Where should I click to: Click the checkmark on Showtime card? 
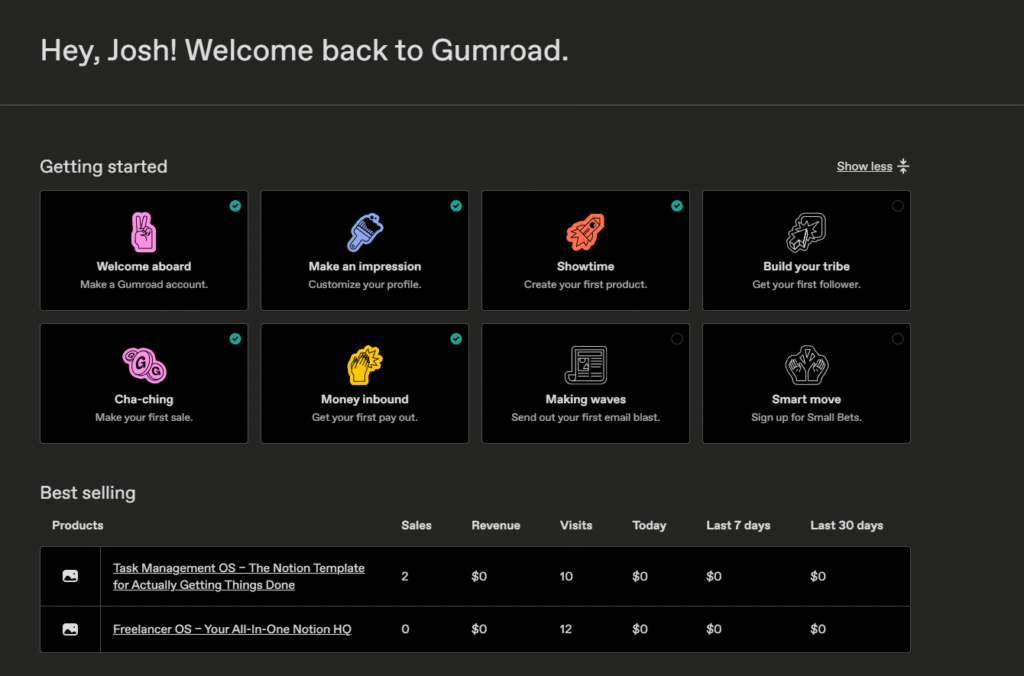point(677,206)
